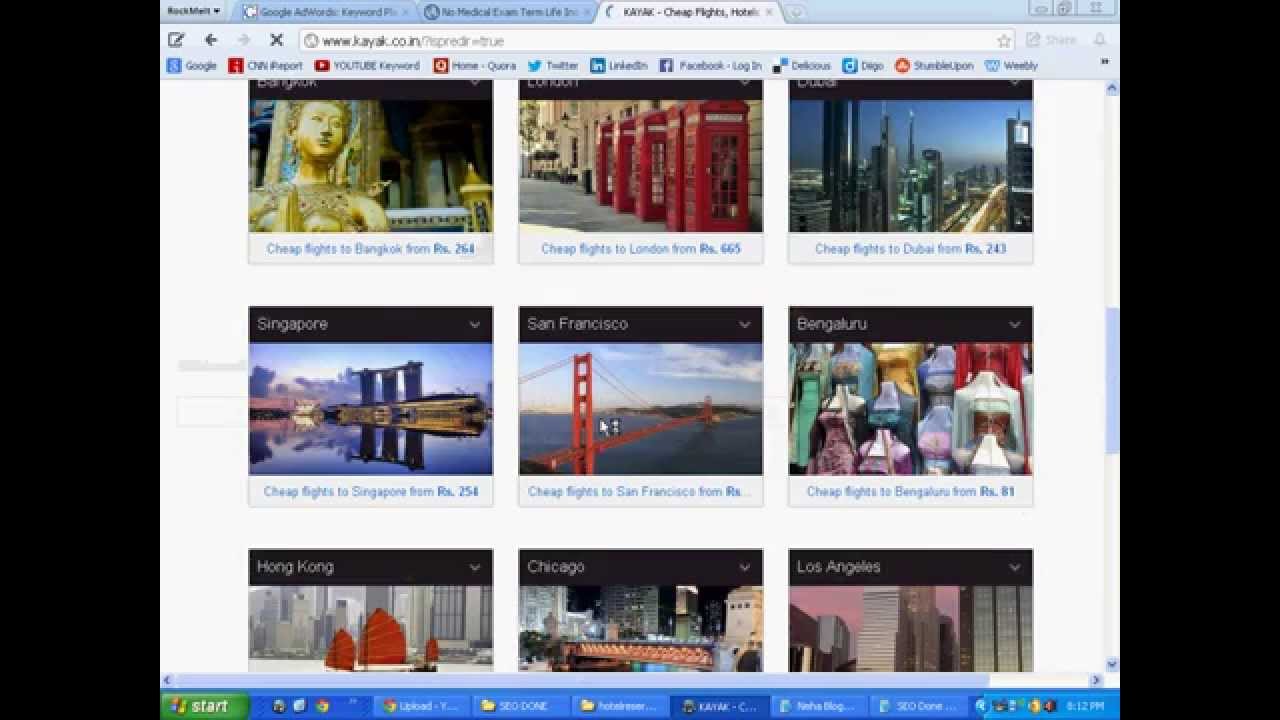
Task: Open the Google bookmark
Action: [191, 65]
